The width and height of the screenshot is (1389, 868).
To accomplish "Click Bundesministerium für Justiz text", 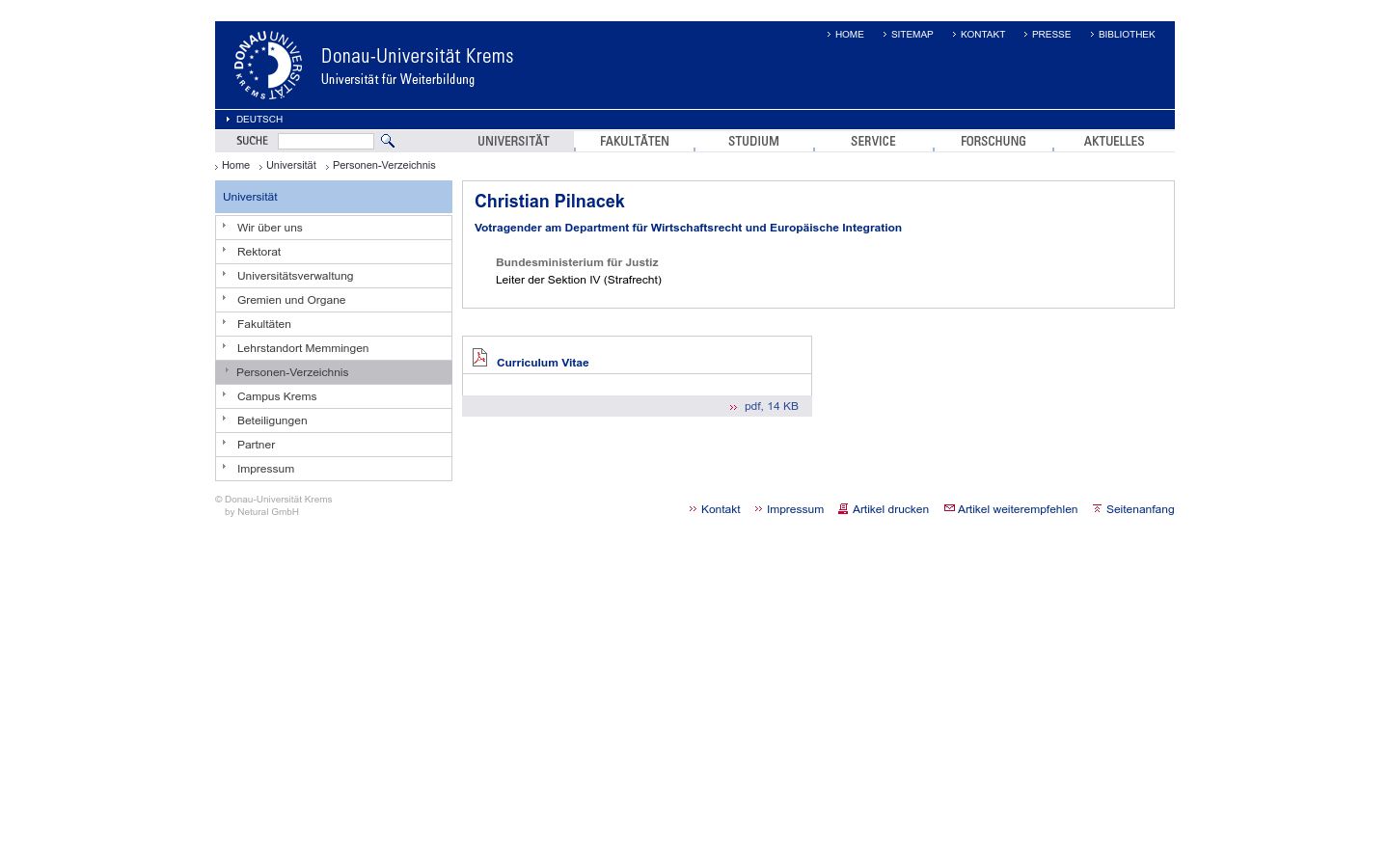I will pyautogui.click(x=577, y=262).
